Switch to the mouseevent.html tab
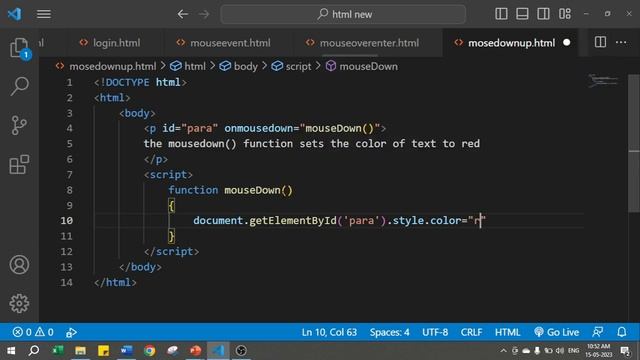640x360 pixels. (224, 43)
